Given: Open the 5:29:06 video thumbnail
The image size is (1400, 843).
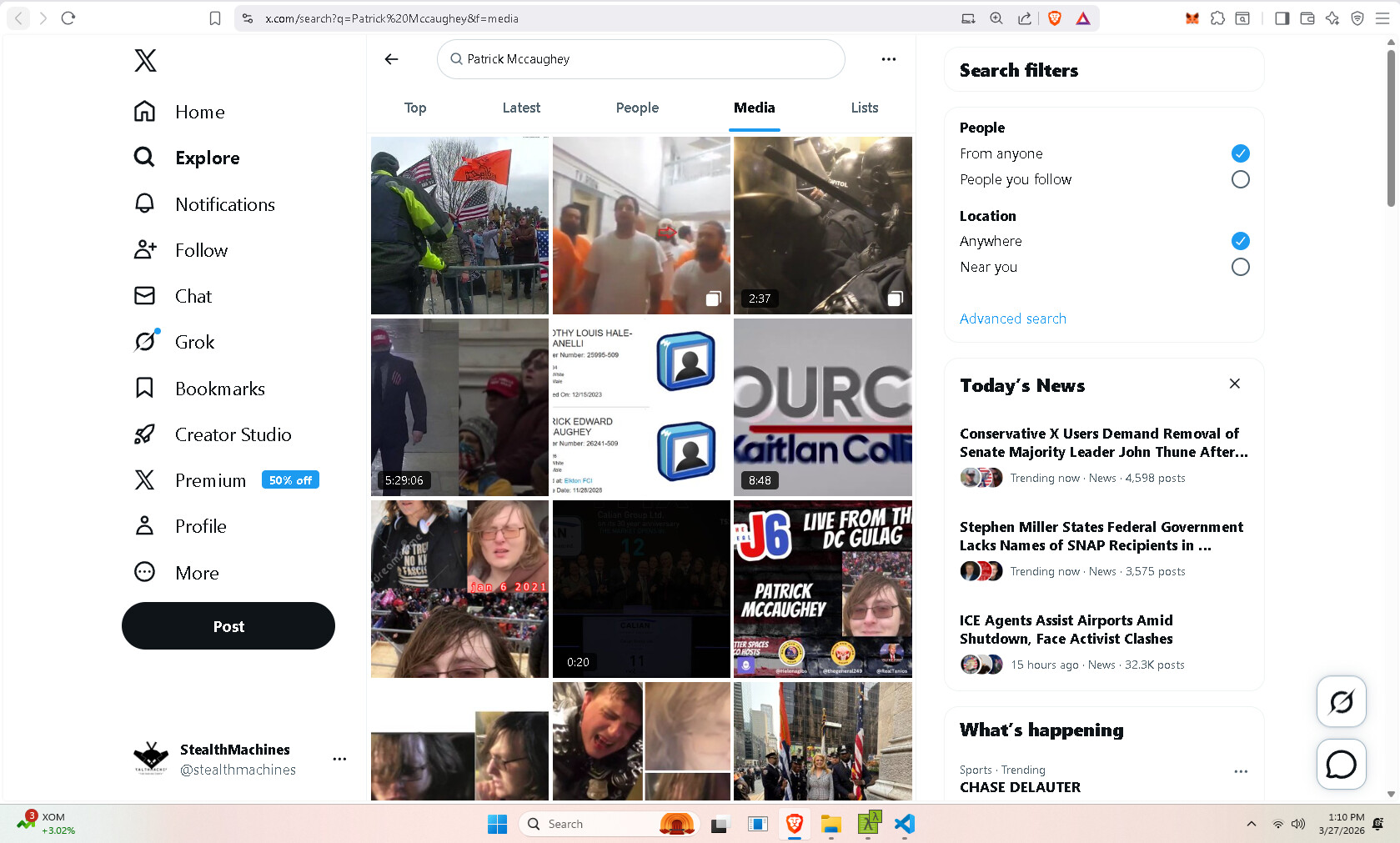Looking at the screenshot, I should tap(459, 407).
